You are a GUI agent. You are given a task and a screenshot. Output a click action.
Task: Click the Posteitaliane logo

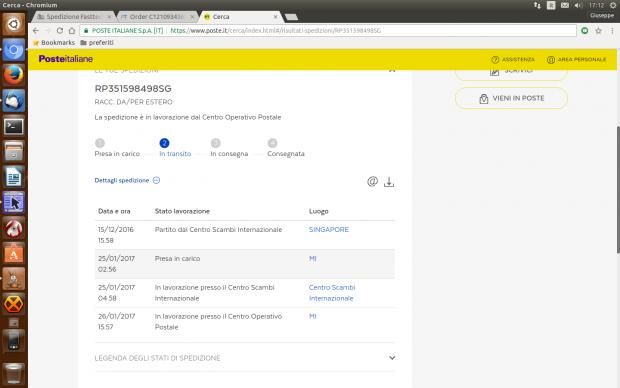click(x=66, y=59)
